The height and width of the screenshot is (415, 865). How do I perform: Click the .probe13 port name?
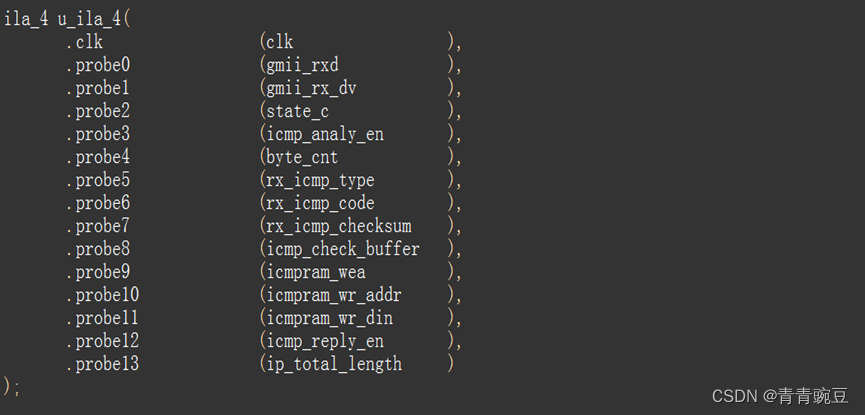point(103,364)
